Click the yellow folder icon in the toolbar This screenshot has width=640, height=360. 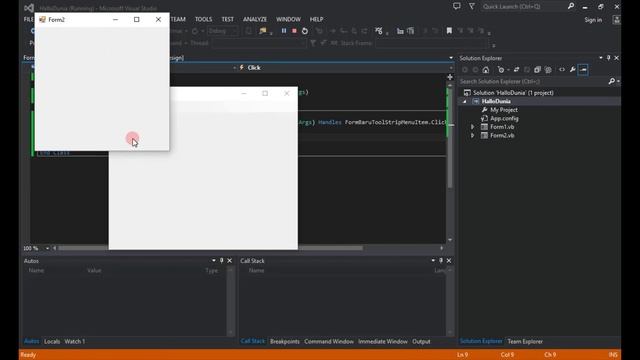pos(262,31)
